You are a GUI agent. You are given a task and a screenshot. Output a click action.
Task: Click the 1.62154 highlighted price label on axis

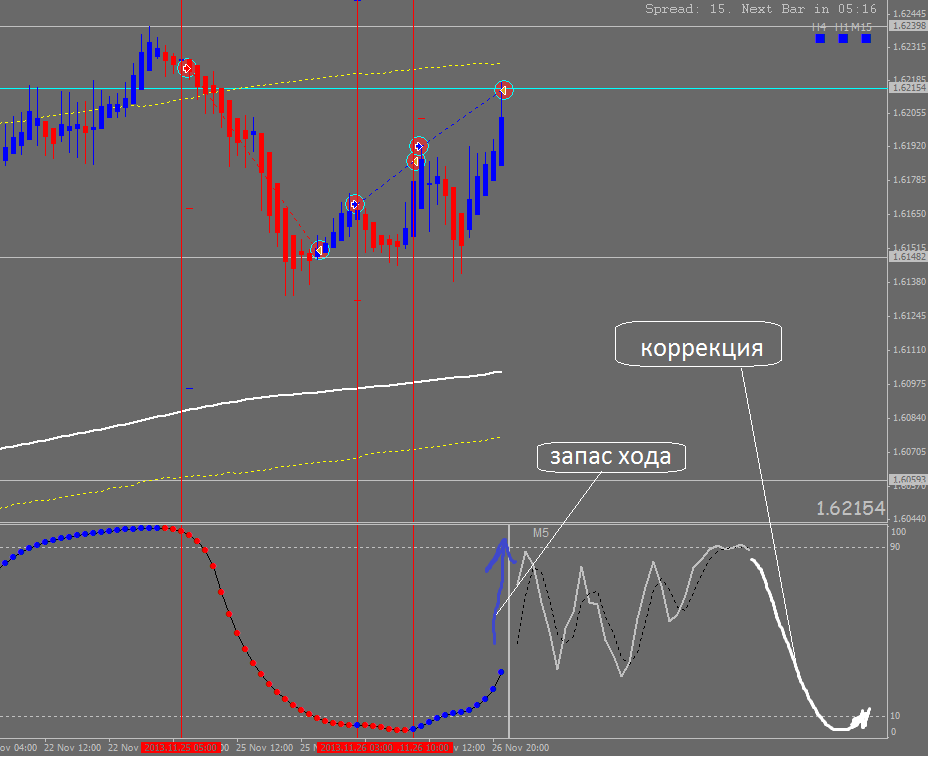click(908, 88)
